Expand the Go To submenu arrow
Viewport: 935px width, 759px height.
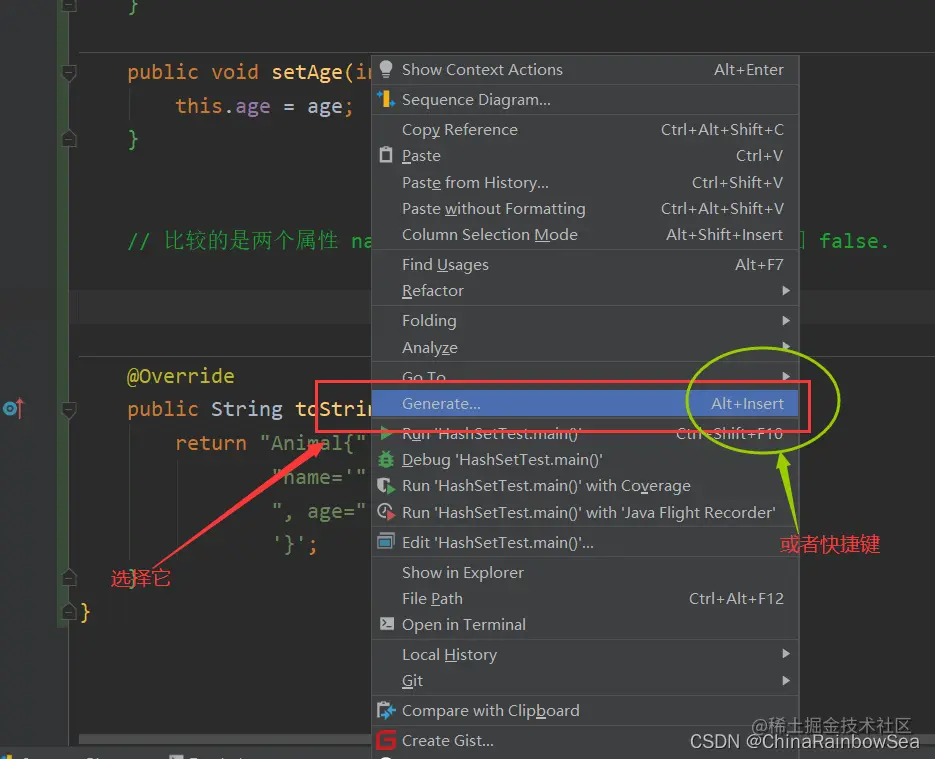786,376
